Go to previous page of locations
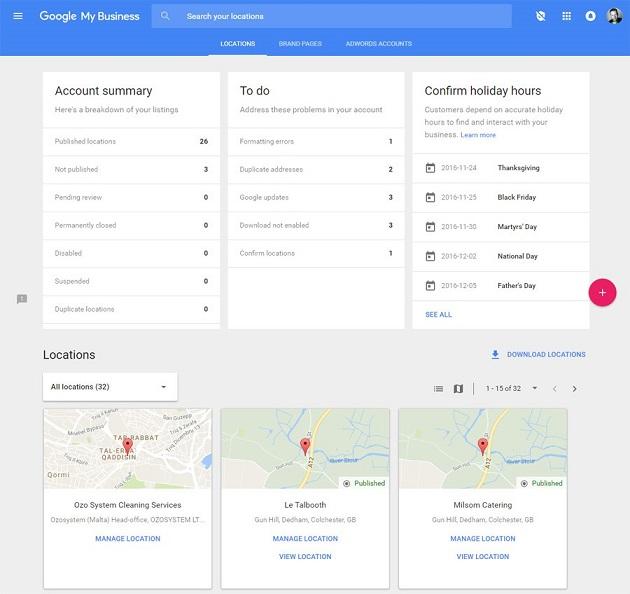630x594 pixels. click(x=554, y=389)
